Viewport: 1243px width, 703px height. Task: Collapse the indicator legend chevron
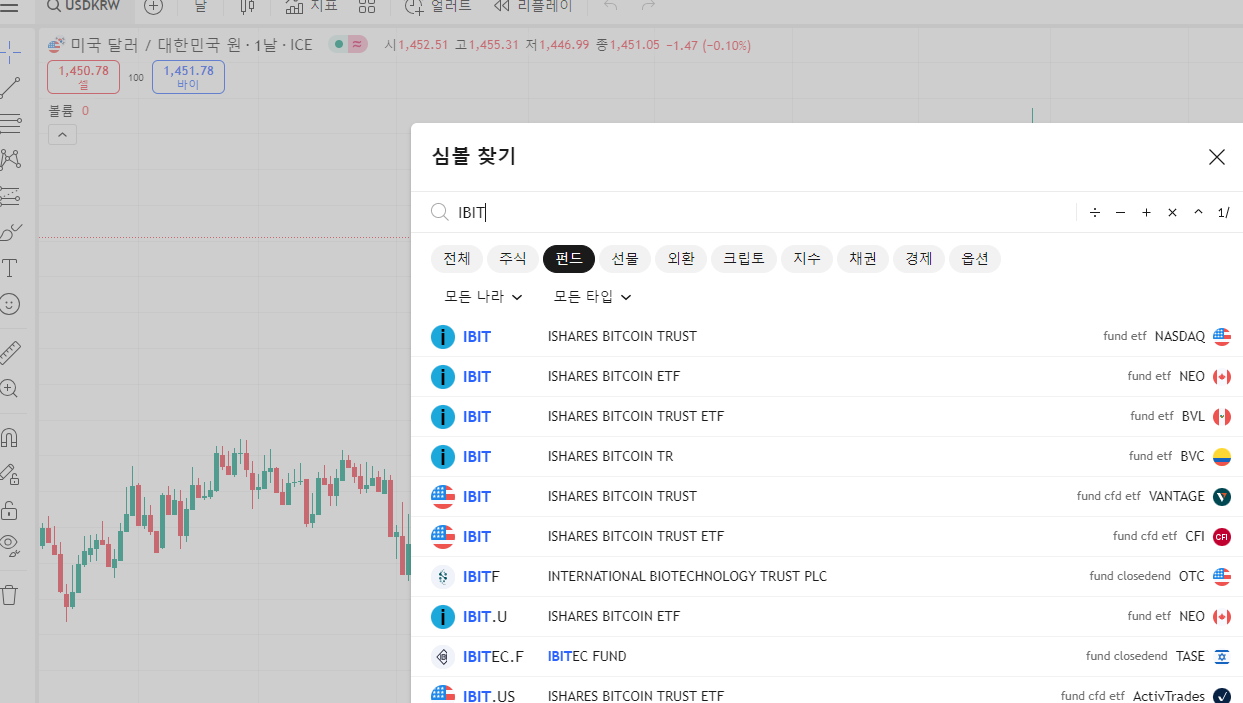[x=62, y=134]
